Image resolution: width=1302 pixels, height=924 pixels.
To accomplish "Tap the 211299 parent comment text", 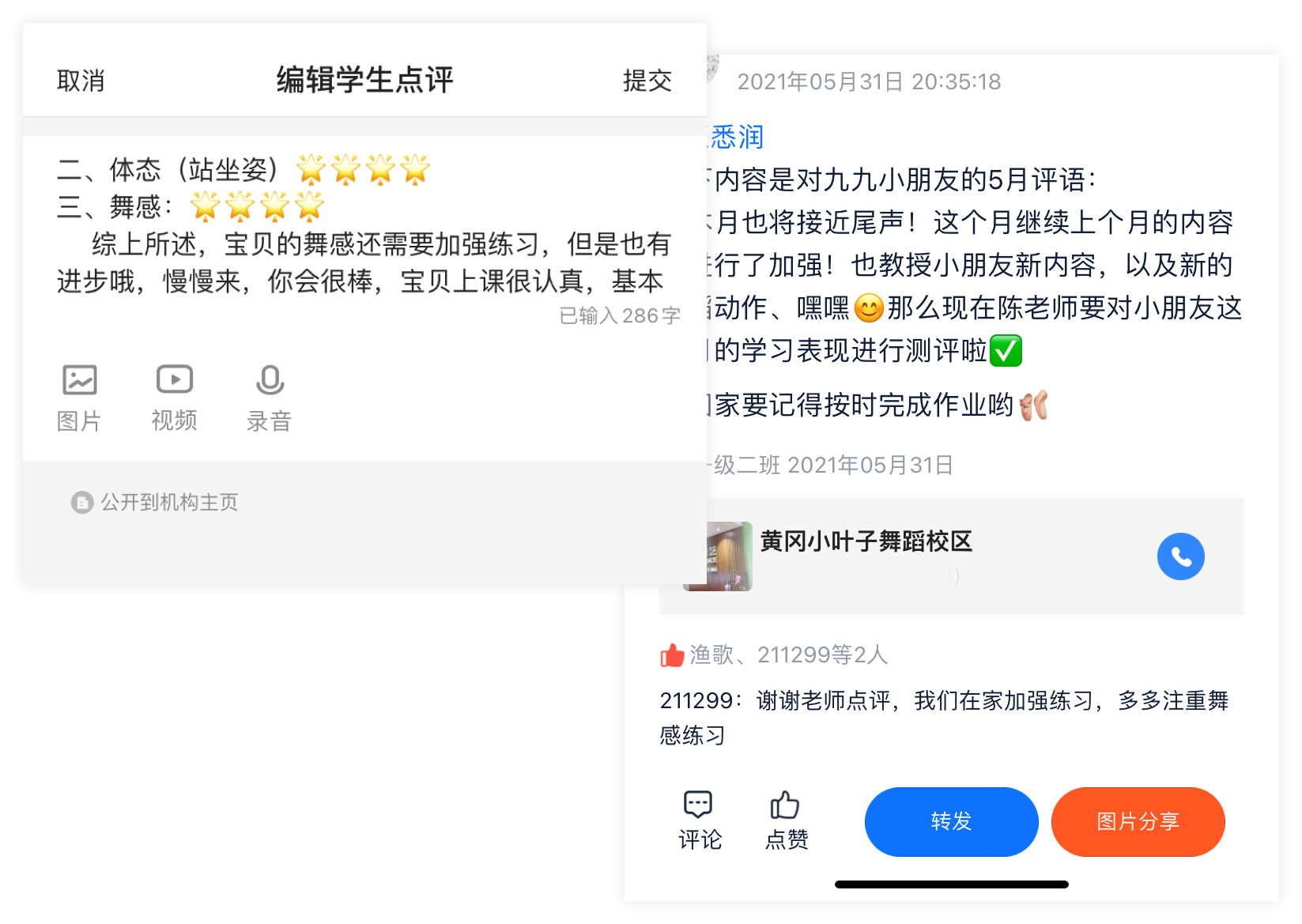I will (x=944, y=718).
